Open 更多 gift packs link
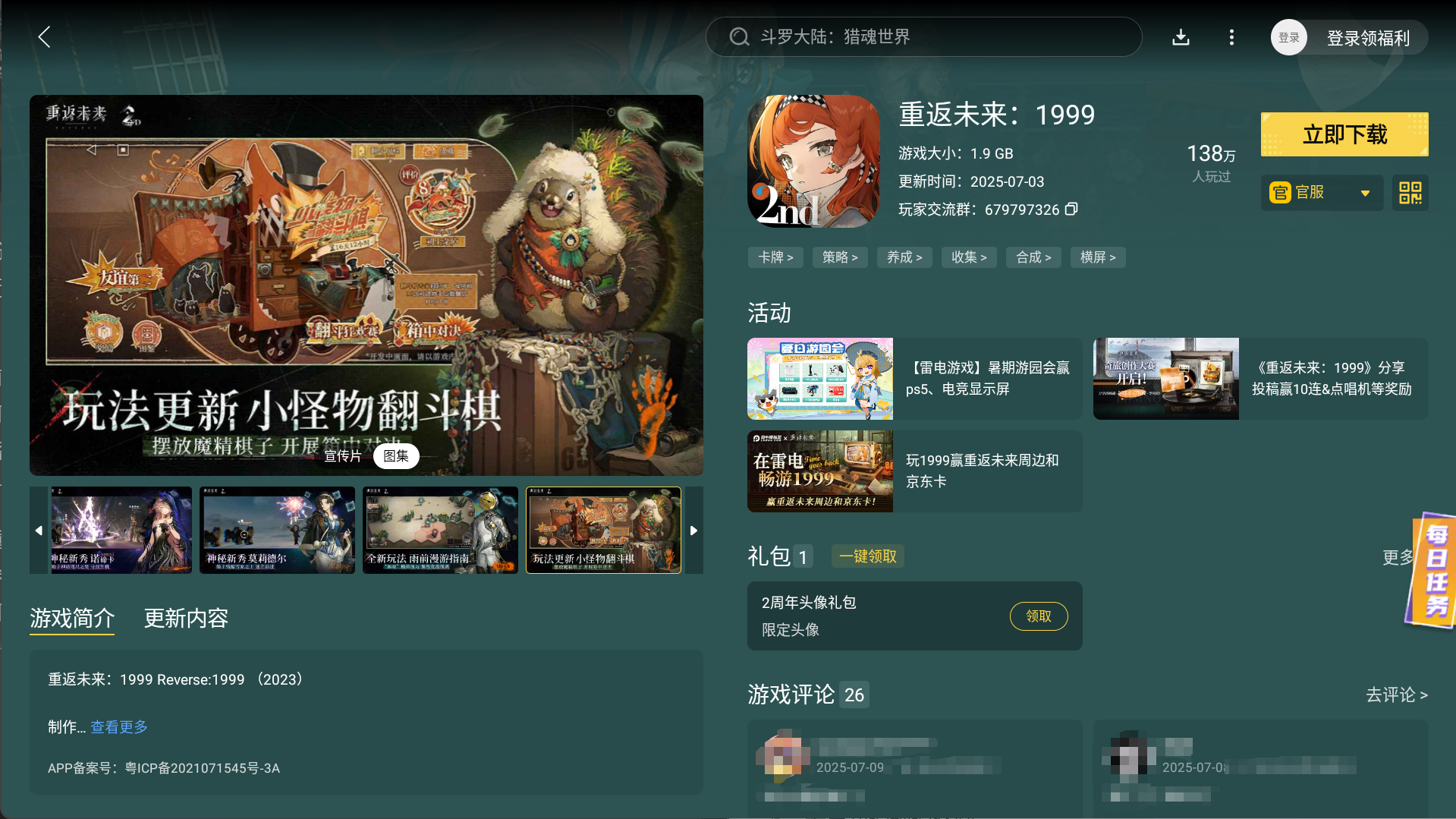1456x819 pixels. (x=1398, y=557)
